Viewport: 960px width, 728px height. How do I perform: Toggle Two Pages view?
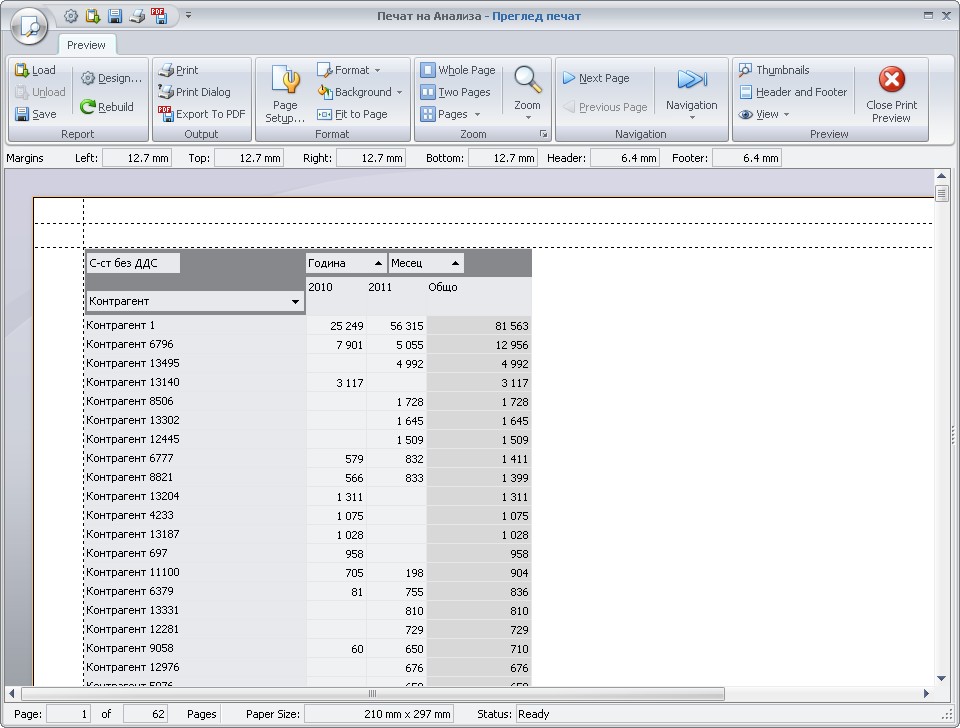click(x=456, y=92)
